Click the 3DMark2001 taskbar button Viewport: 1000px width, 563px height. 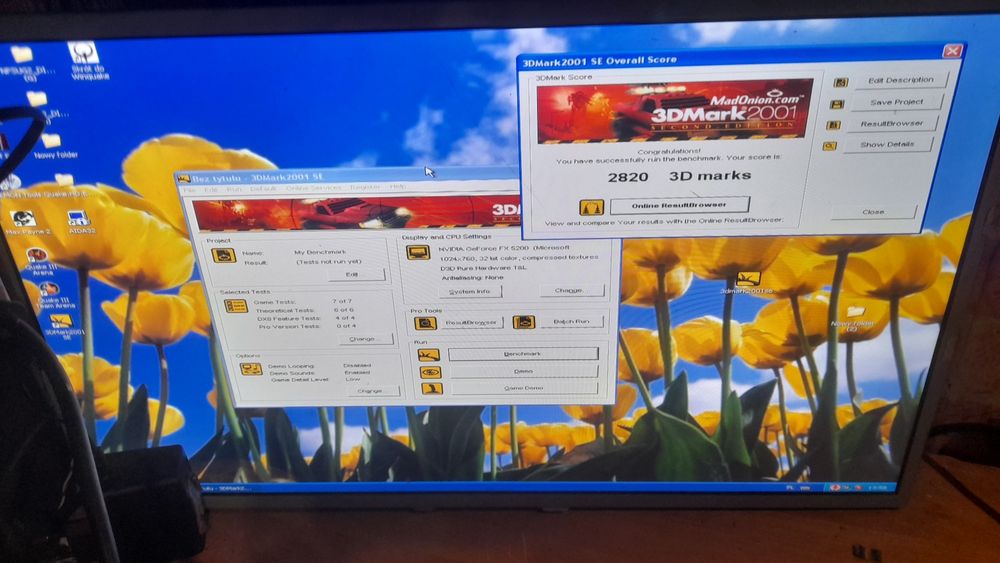coord(228,488)
